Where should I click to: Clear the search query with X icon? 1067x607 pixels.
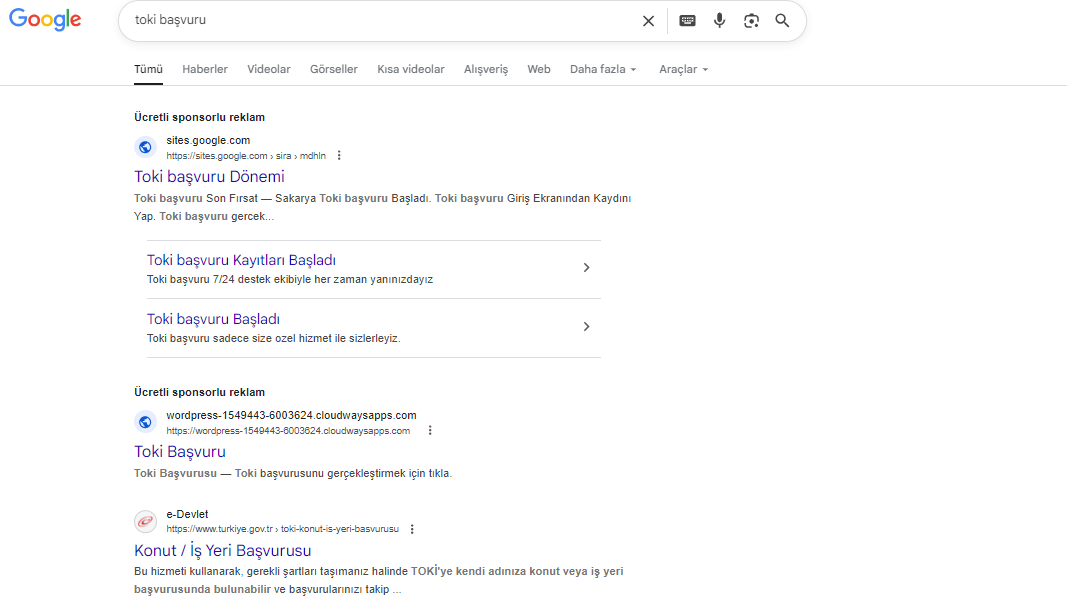click(x=648, y=21)
